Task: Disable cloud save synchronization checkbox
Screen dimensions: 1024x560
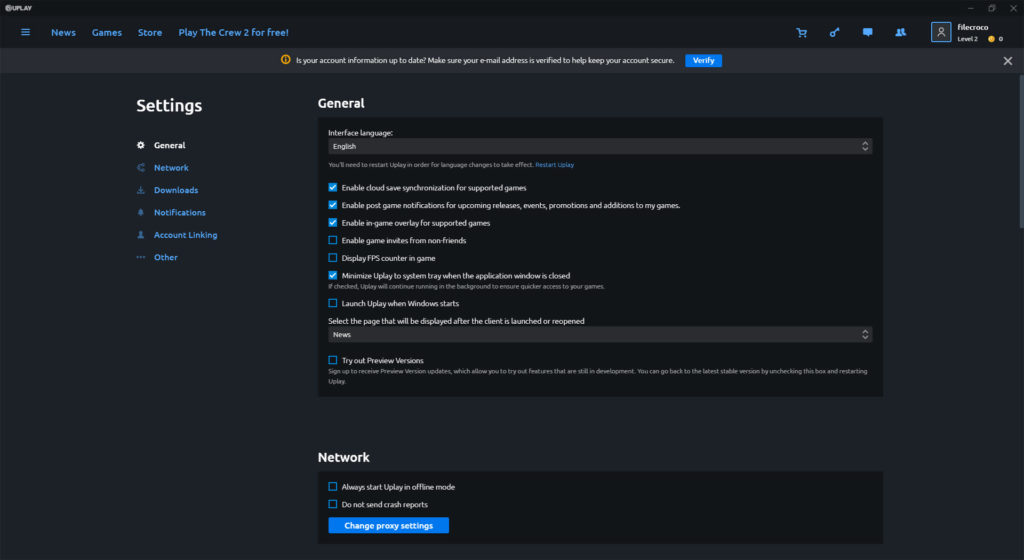Action: click(x=332, y=187)
